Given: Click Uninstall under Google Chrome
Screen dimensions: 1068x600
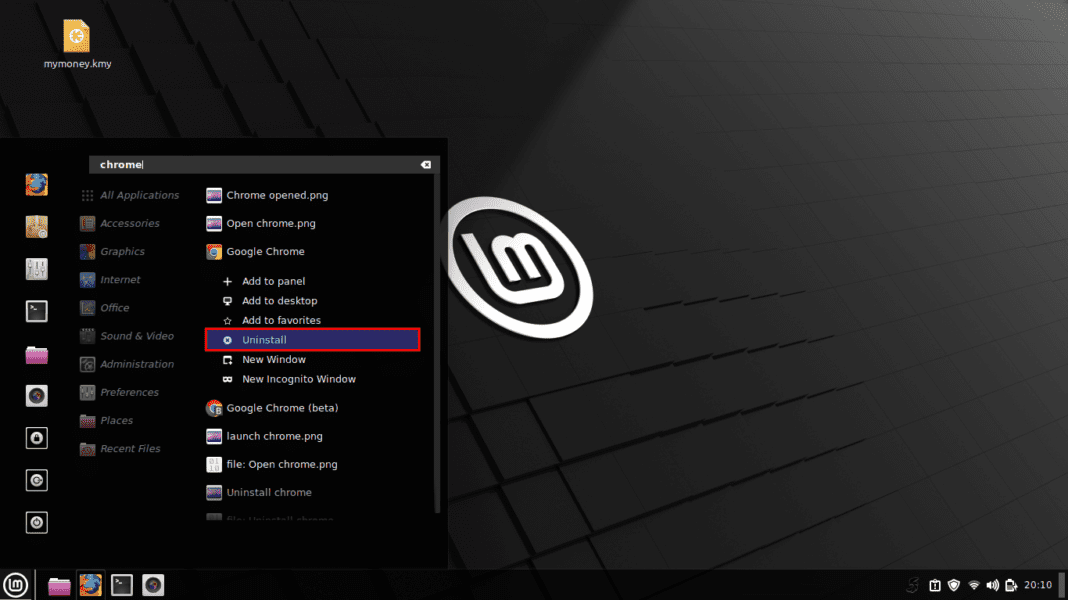Looking at the screenshot, I should (x=265, y=339).
